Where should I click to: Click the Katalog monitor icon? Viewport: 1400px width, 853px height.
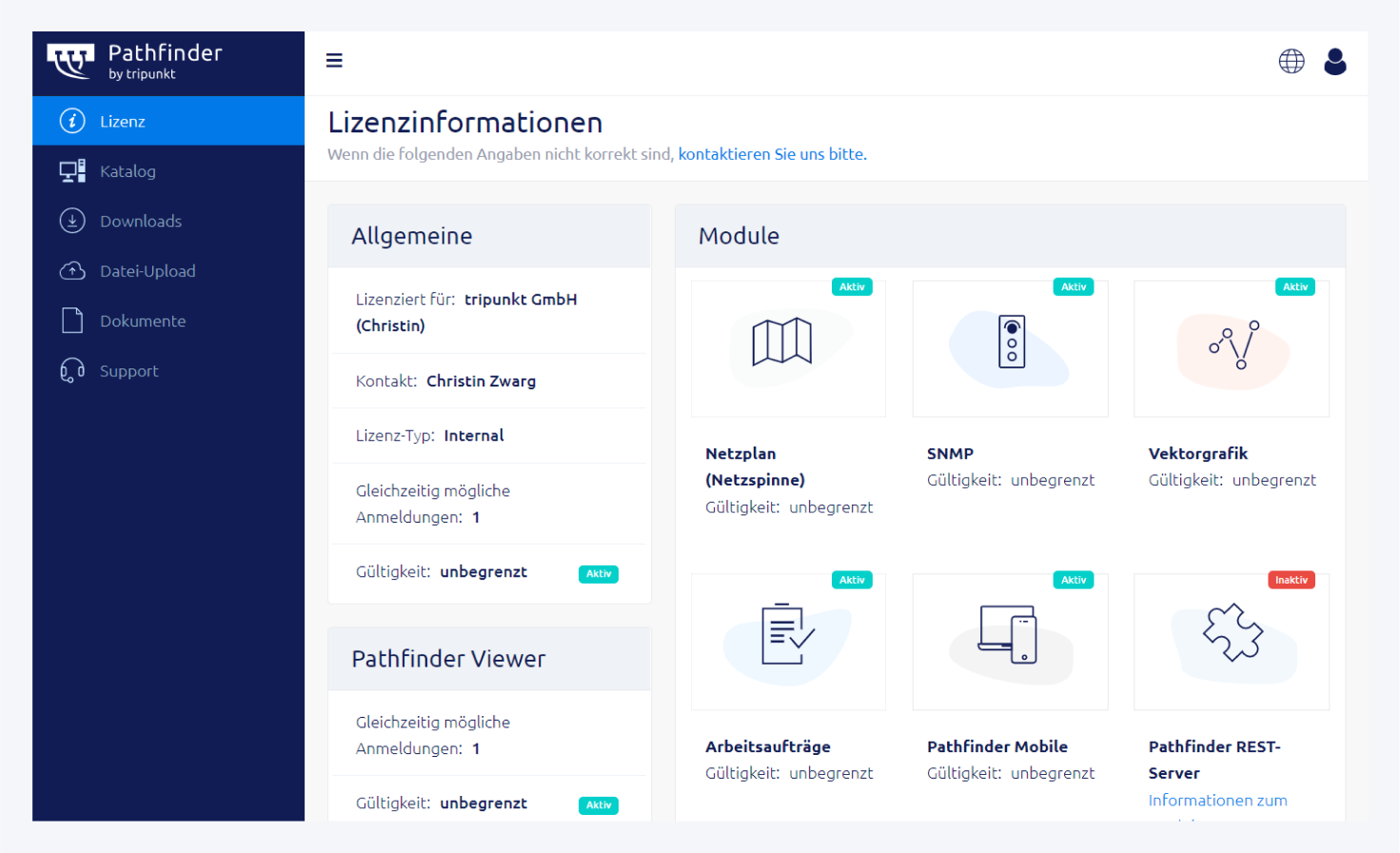[x=72, y=171]
